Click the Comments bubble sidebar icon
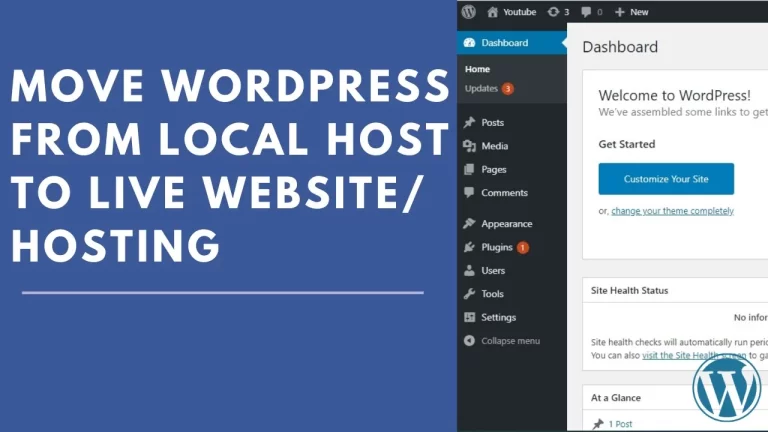The image size is (768, 432). click(469, 192)
